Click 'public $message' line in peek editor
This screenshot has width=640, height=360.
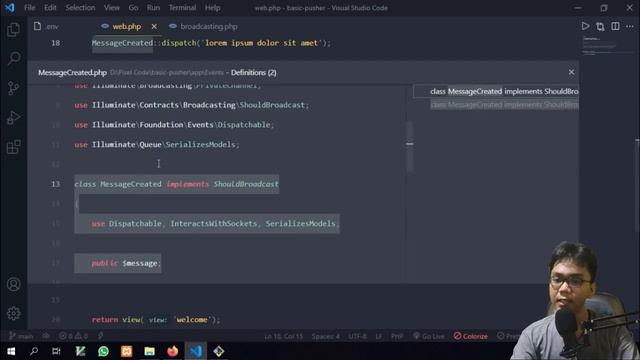click(x=127, y=263)
